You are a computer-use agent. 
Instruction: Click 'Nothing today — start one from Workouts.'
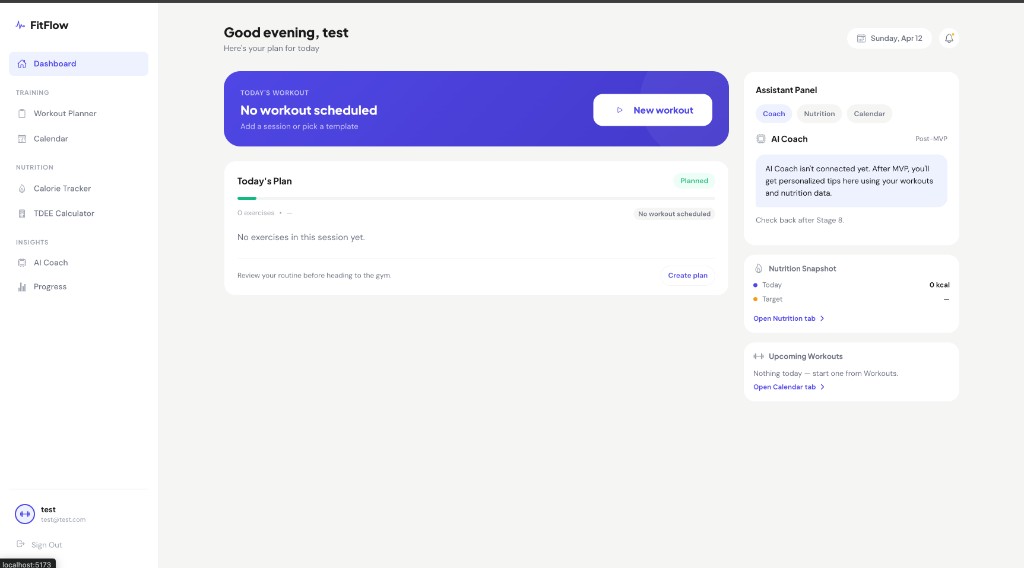point(825,373)
